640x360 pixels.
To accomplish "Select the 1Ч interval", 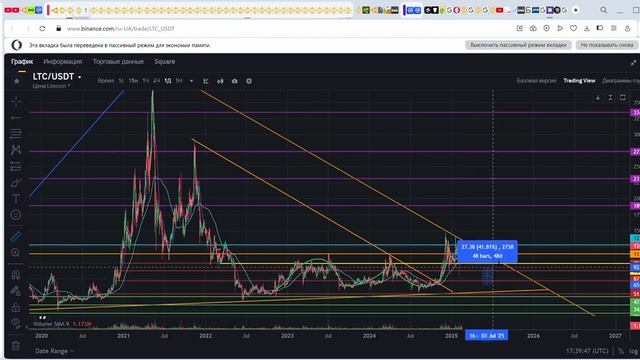I will click(x=146, y=81).
